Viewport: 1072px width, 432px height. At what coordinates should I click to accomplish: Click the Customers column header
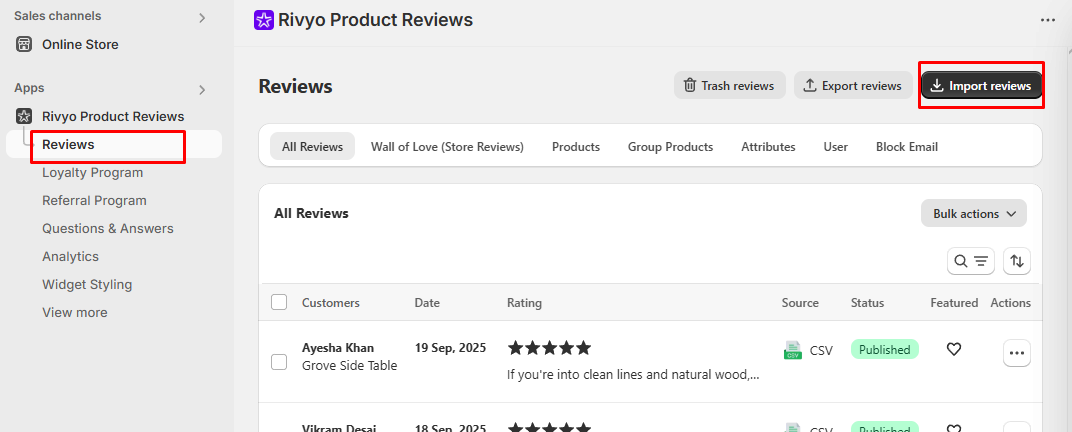(331, 302)
